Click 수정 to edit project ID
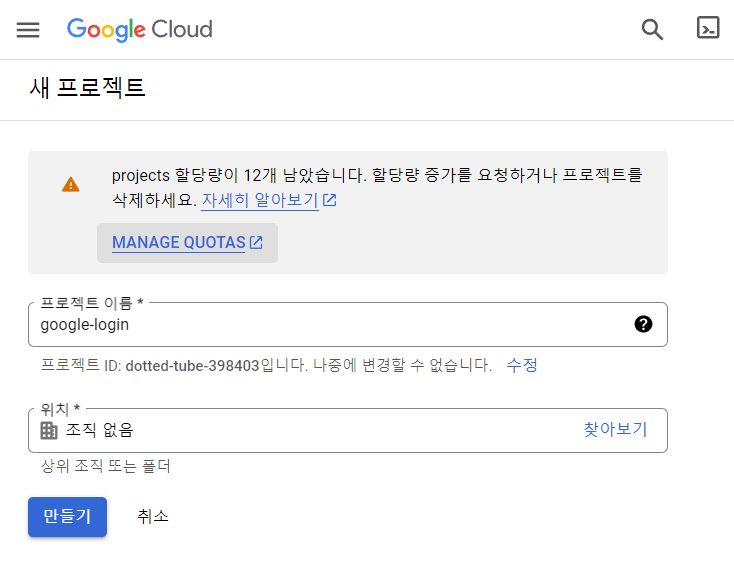734x588 pixels. 521,365
